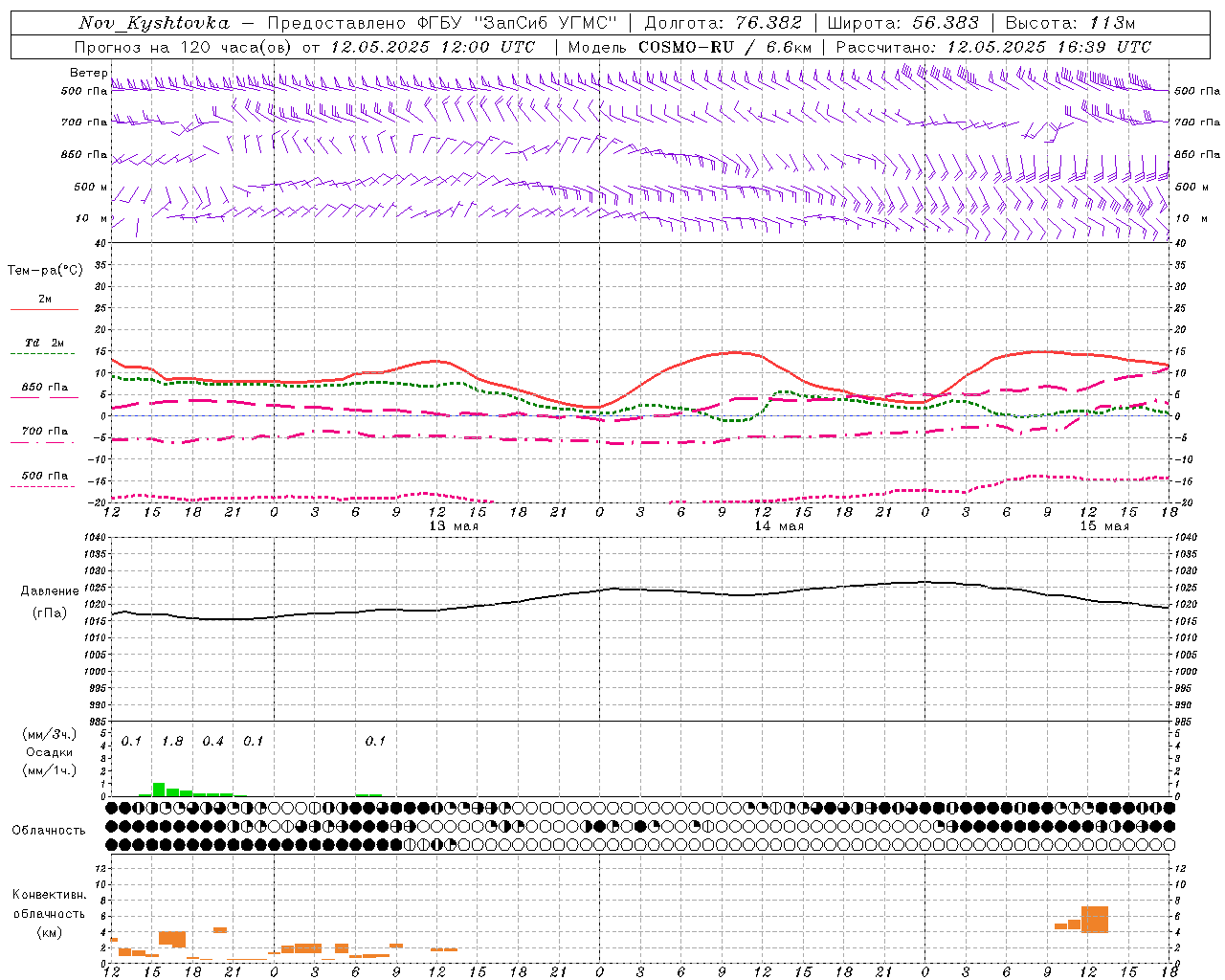The width and height of the screenshot is (1225, 980).
Task: Click the tallest green precipitation bar
Action: [159, 790]
